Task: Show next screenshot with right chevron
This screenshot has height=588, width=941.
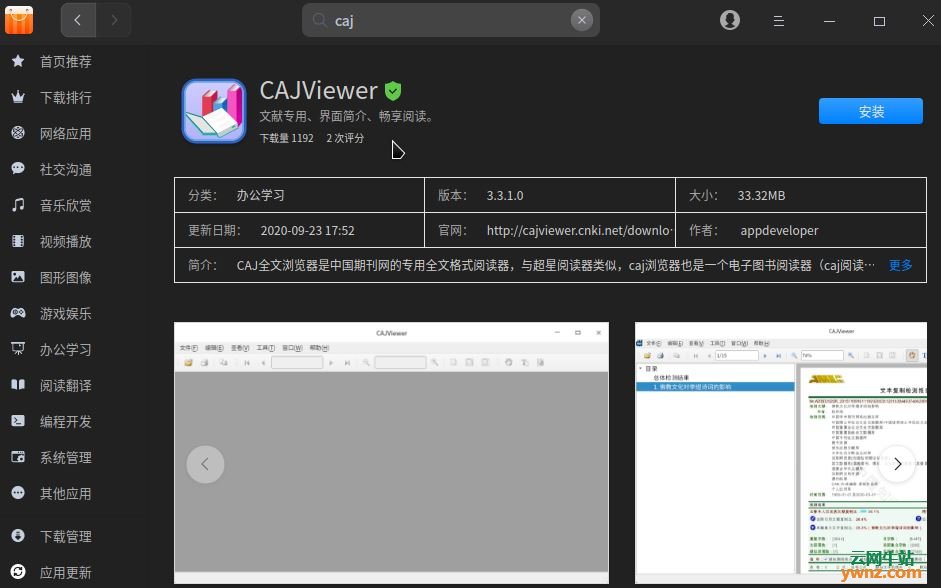Action: [897, 464]
